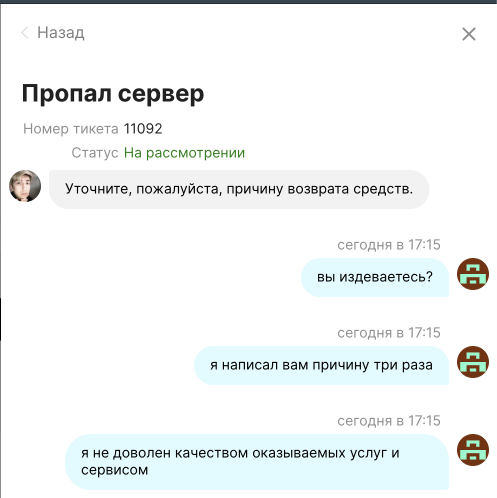Click the word 'сервисом' in last message
The width and height of the screenshot is (497, 498).
click(x=114, y=470)
